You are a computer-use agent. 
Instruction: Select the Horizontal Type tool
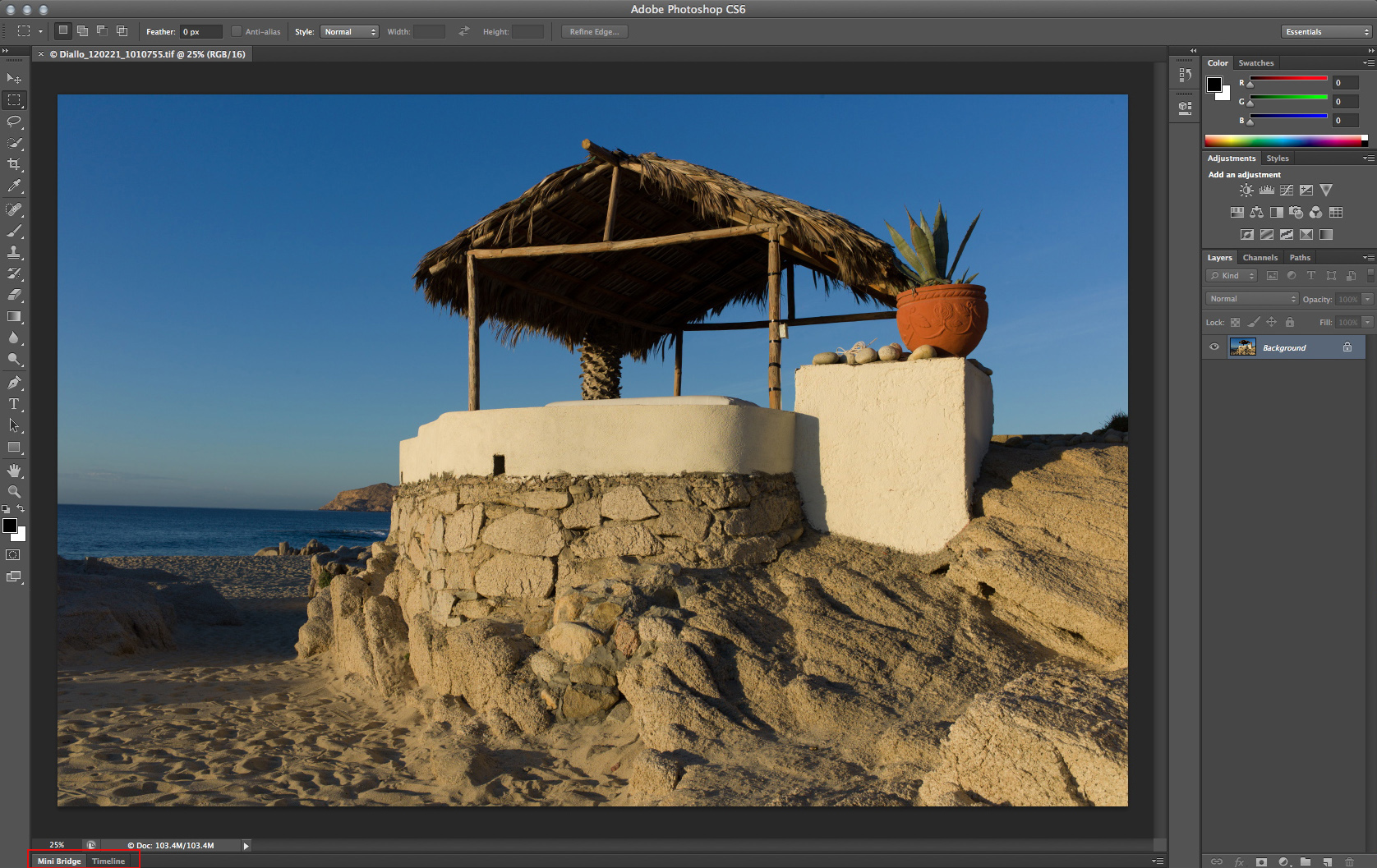14,404
